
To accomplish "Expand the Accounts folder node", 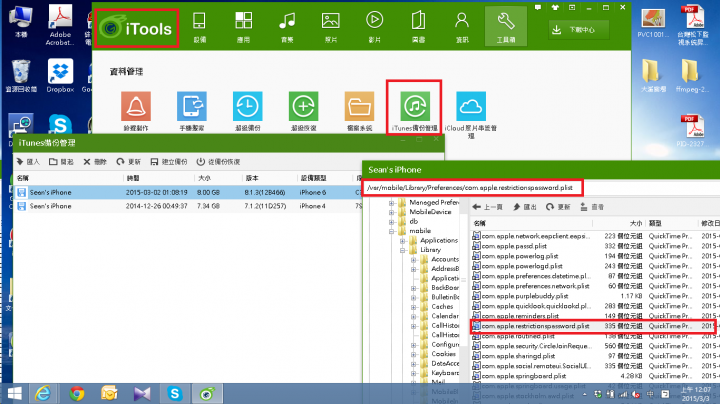I will (414, 259).
